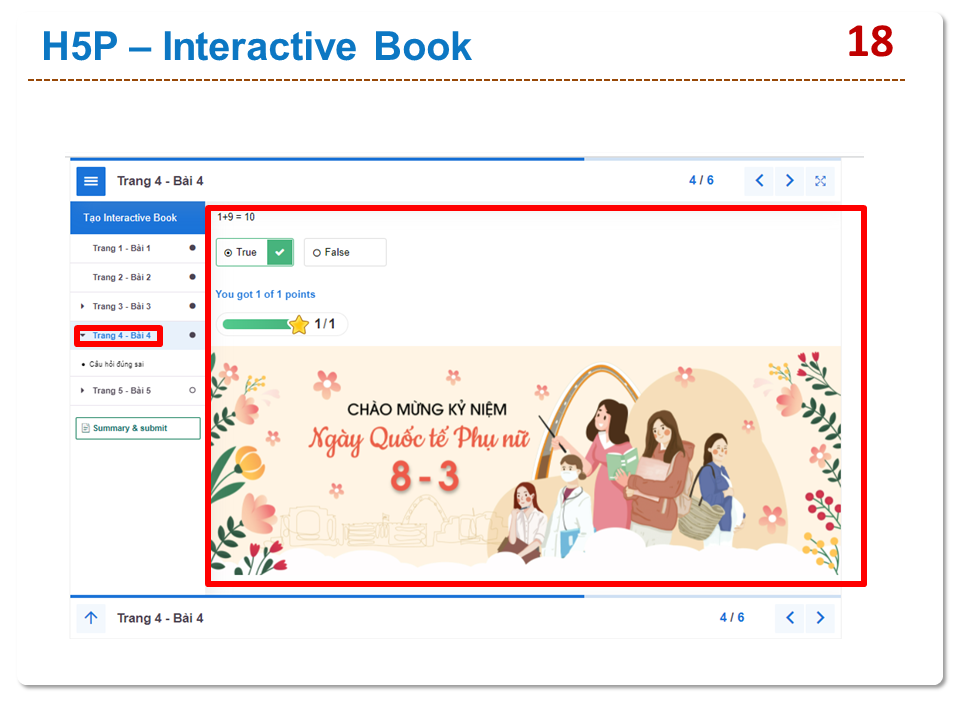Click the yellow star on the score bar
Image resolution: width=960 pixels, height=720 pixels.
click(x=299, y=324)
